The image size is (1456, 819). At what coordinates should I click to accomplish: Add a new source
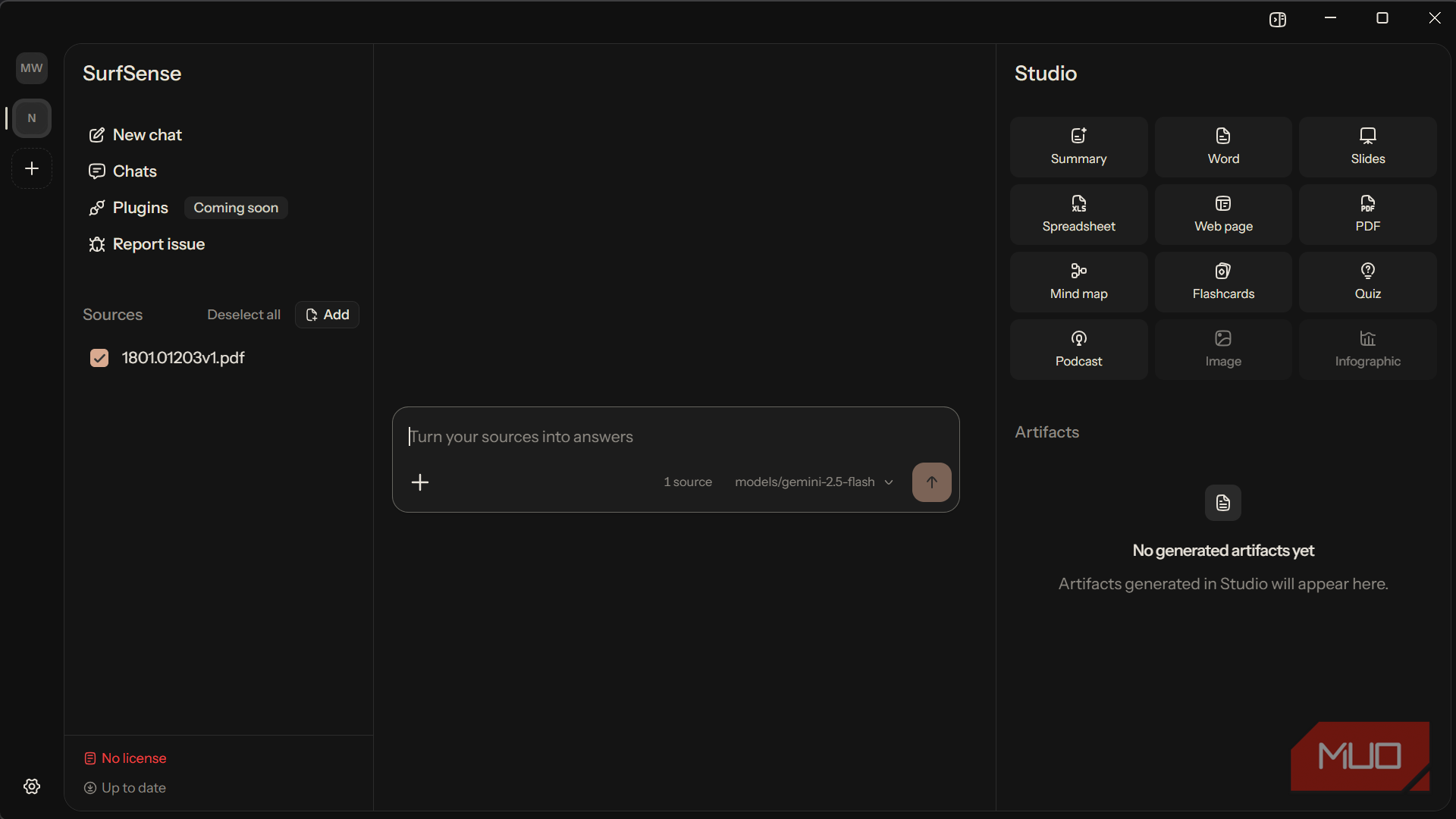click(x=327, y=315)
